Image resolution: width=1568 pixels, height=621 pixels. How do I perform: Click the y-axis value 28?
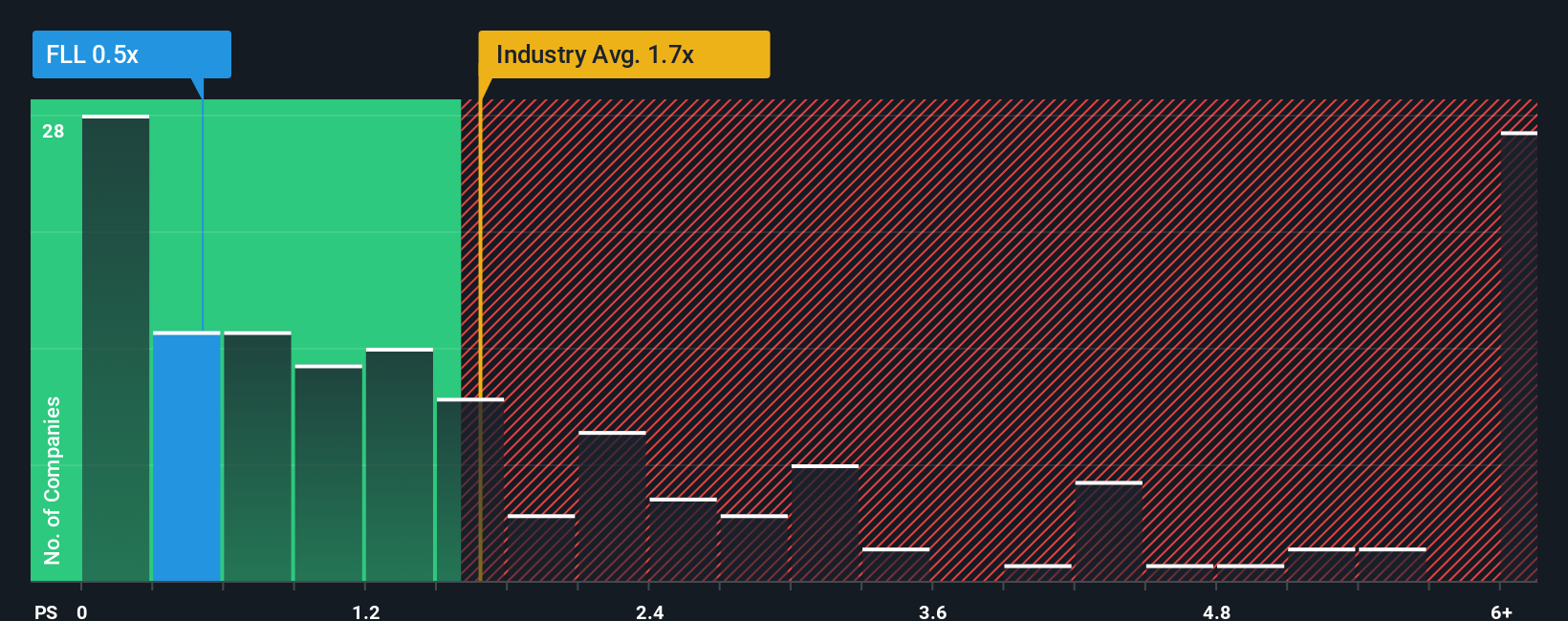54,132
